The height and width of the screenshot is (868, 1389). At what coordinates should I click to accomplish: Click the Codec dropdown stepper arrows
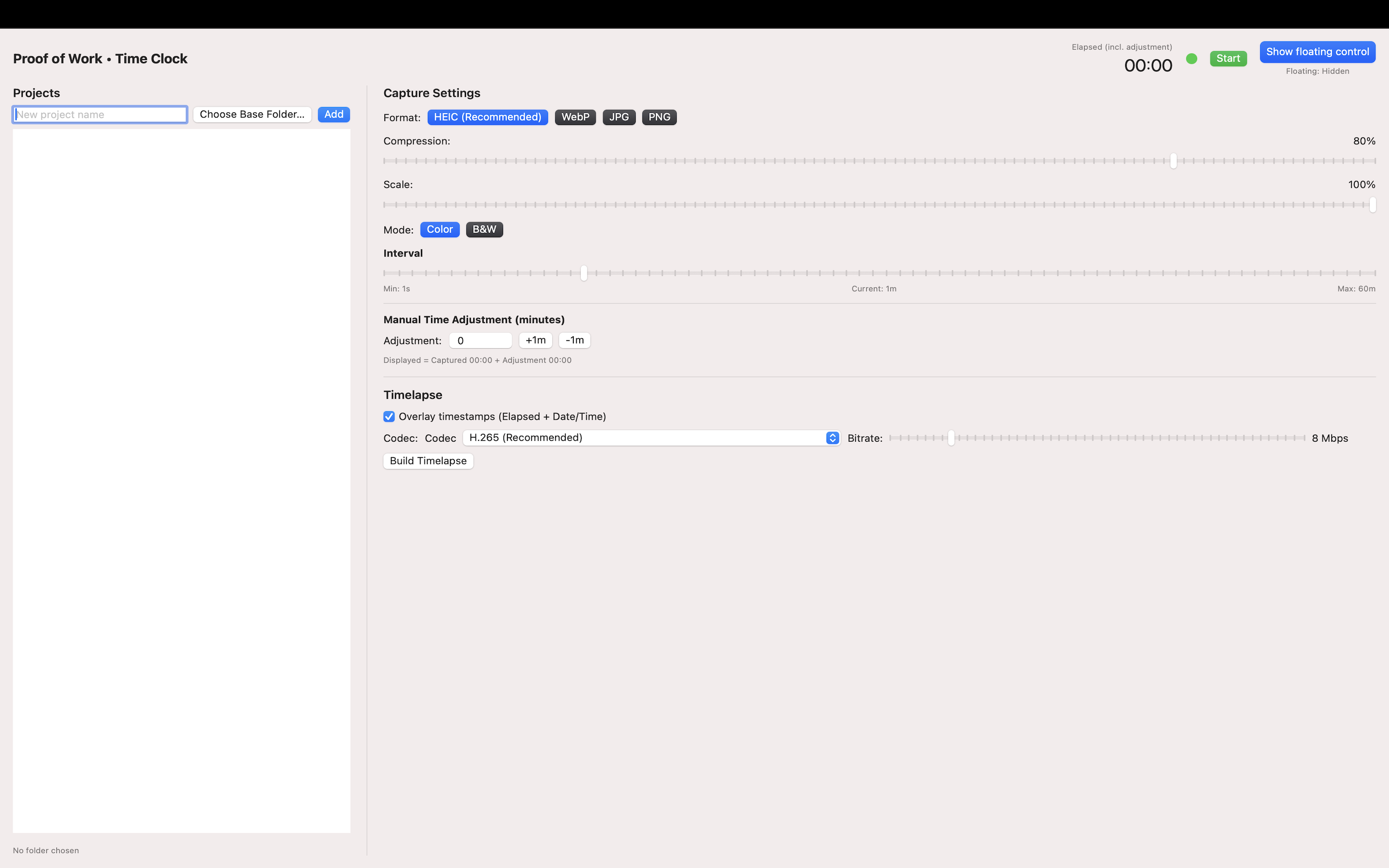(832, 438)
